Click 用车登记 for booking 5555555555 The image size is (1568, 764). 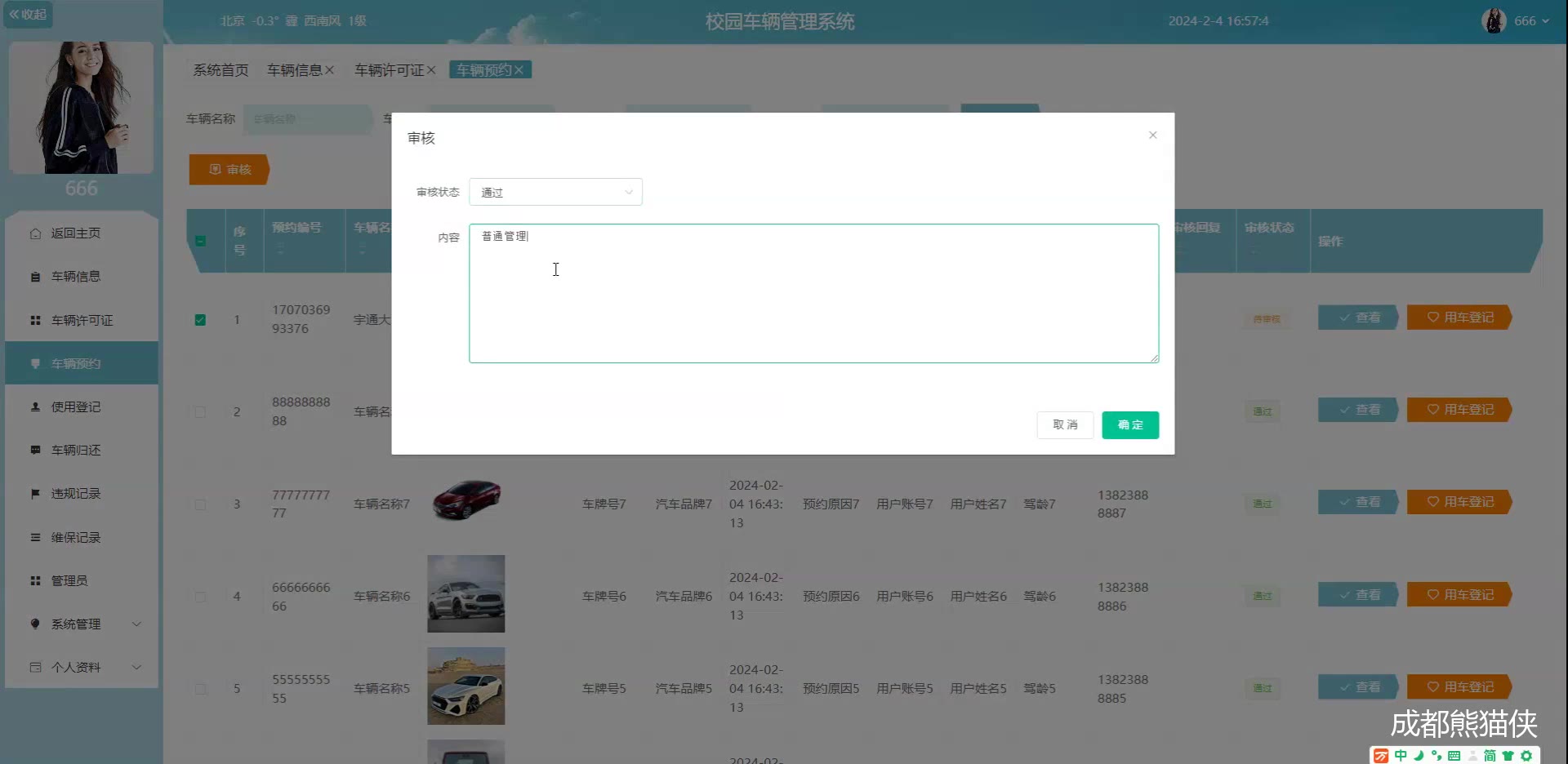click(1459, 687)
